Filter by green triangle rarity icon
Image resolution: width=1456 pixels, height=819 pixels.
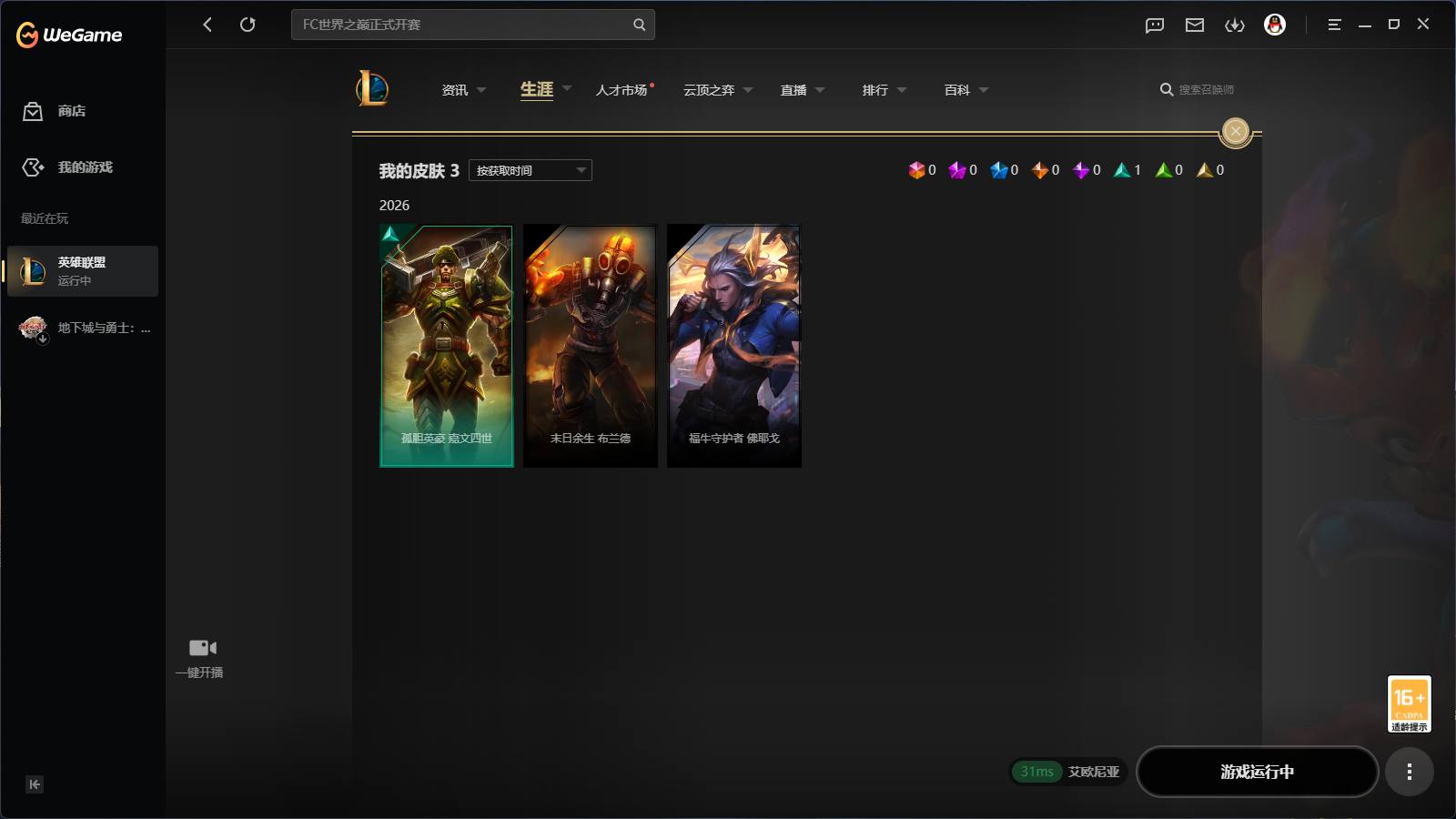click(1163, 170)
